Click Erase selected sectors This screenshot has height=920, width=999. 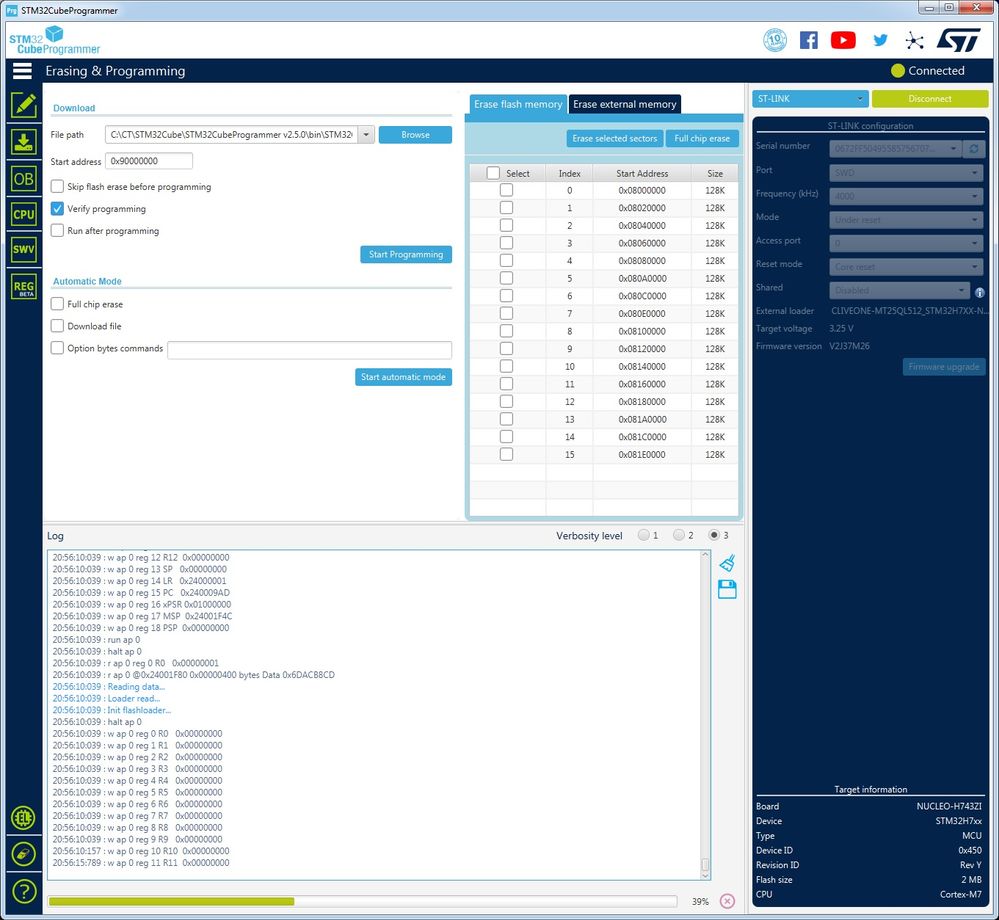[614, 138]
